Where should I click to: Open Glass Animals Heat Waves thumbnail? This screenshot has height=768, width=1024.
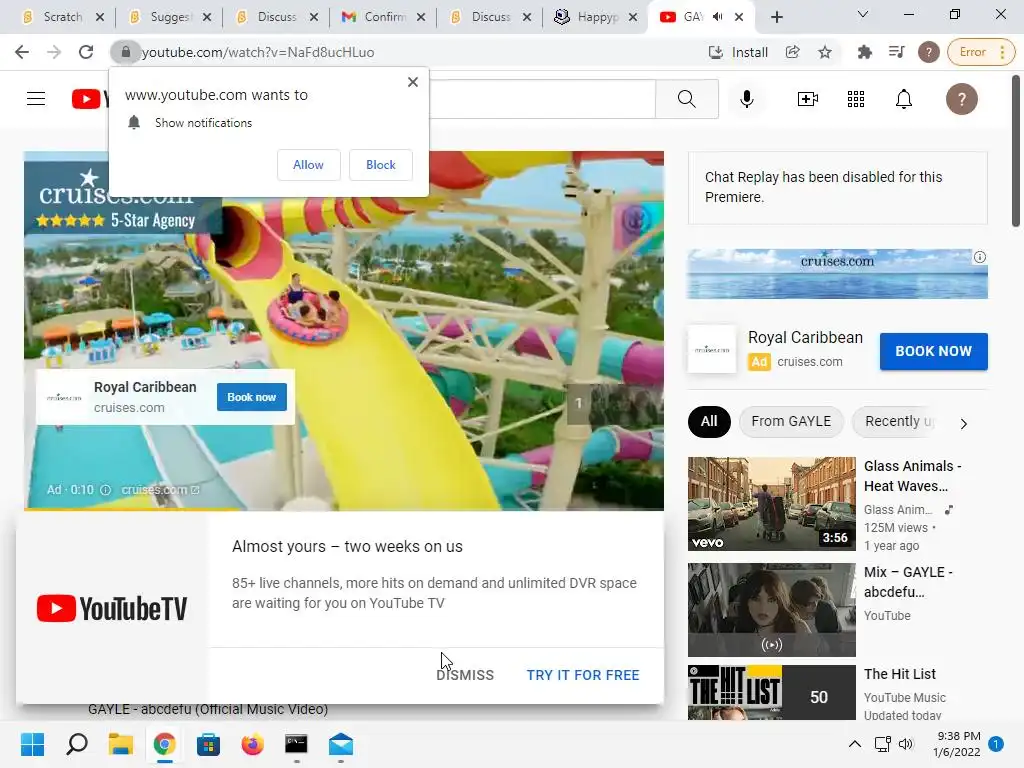[x=771, y=504]
